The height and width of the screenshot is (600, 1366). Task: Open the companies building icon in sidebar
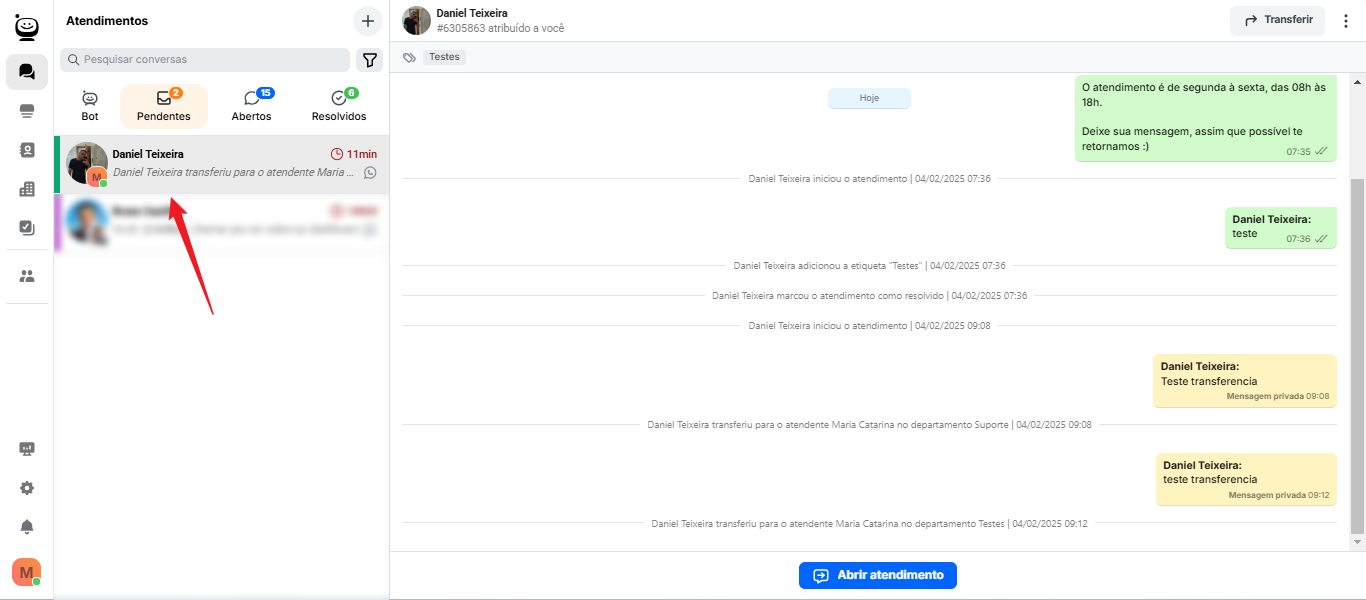tap(27, 189)
